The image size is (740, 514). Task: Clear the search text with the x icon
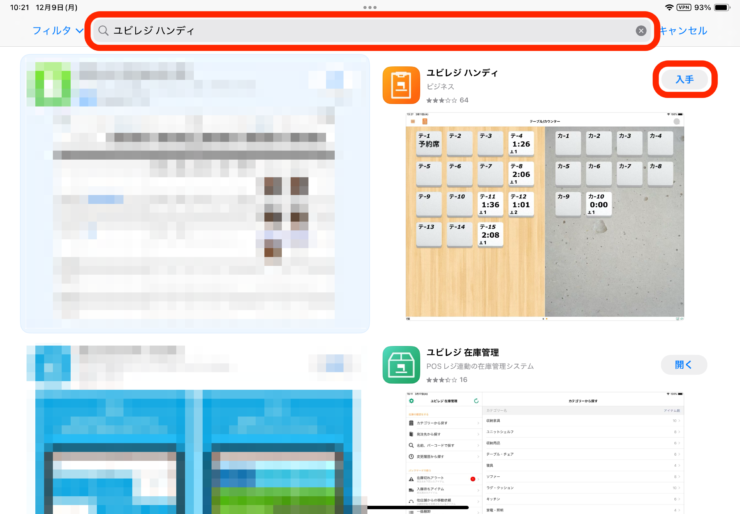pyautogui.click(x=641, y=31)
